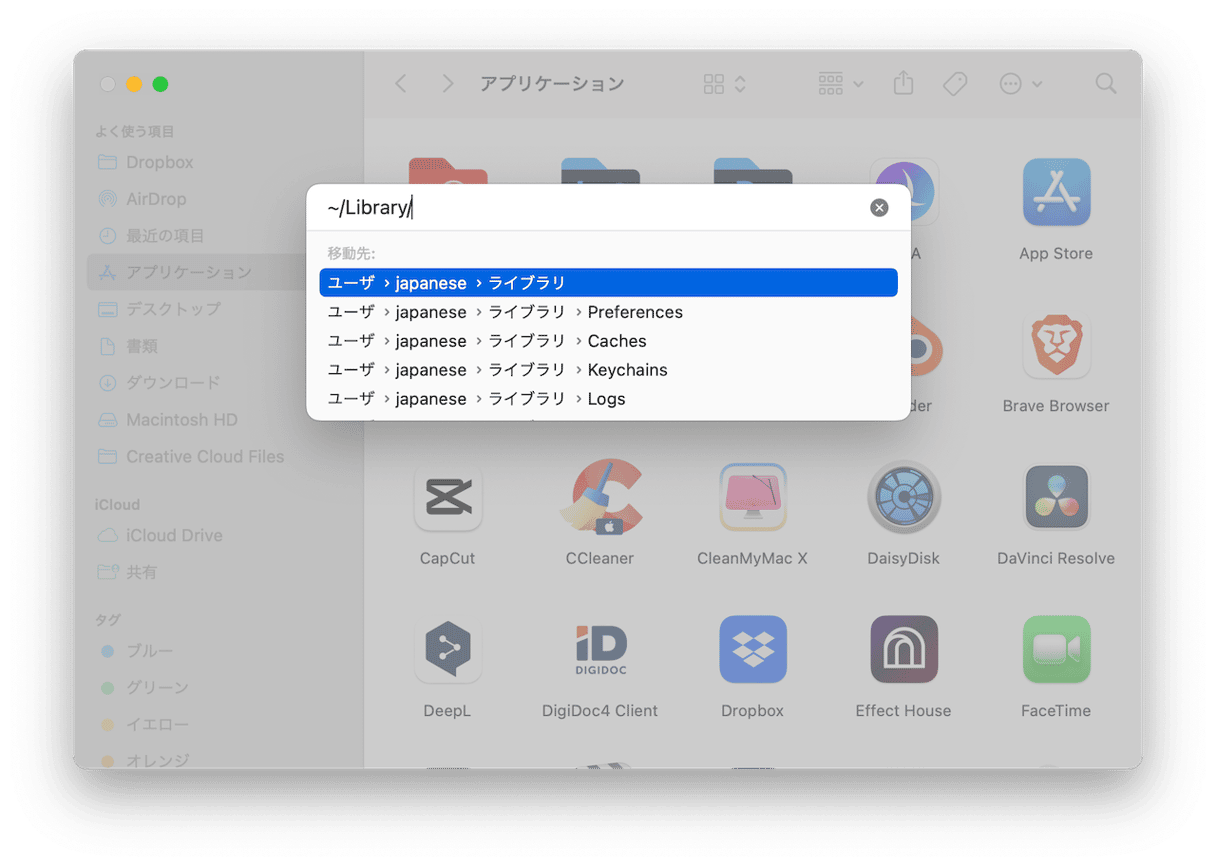This screenshot has height=866, width=1216.
Task: Click the Share toolbar icon
Action: click(904, 83)
